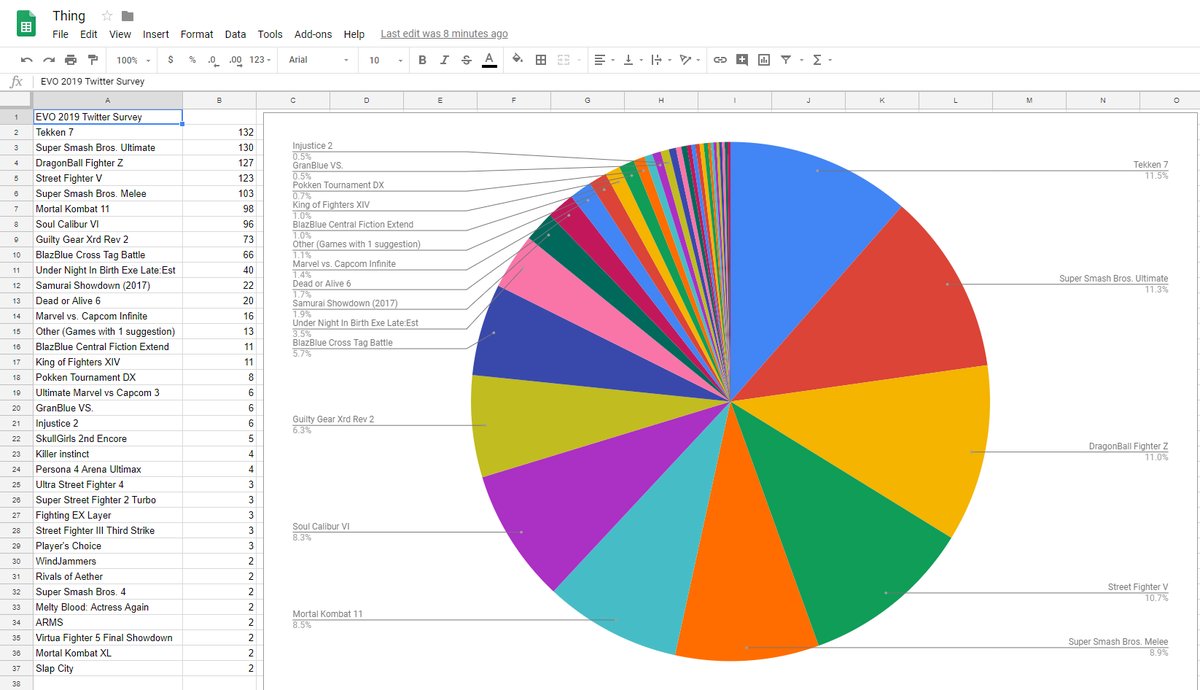Open the move-to-folder icon
This screenshot has height=690, width=1200.
click(127, 16)
